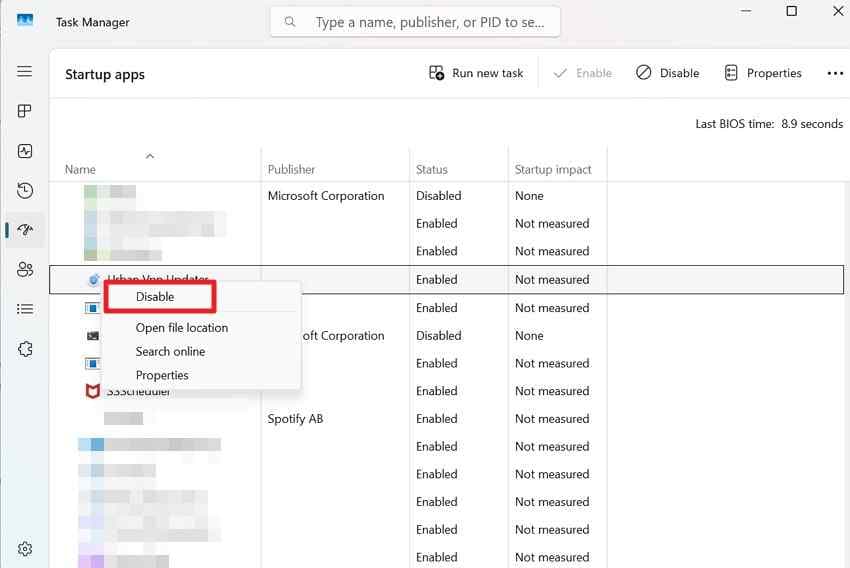Screen dimensions: 850x568
Task: Minimize the Task Manager window
Action: pyautogui.click(x=746, y=11)
